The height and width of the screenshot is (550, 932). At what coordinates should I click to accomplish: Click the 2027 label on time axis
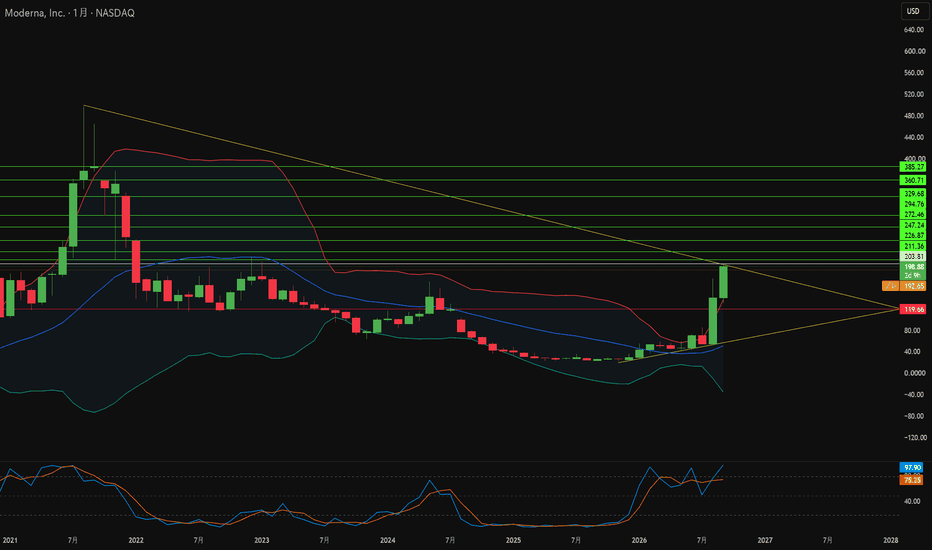pos(765,540)
